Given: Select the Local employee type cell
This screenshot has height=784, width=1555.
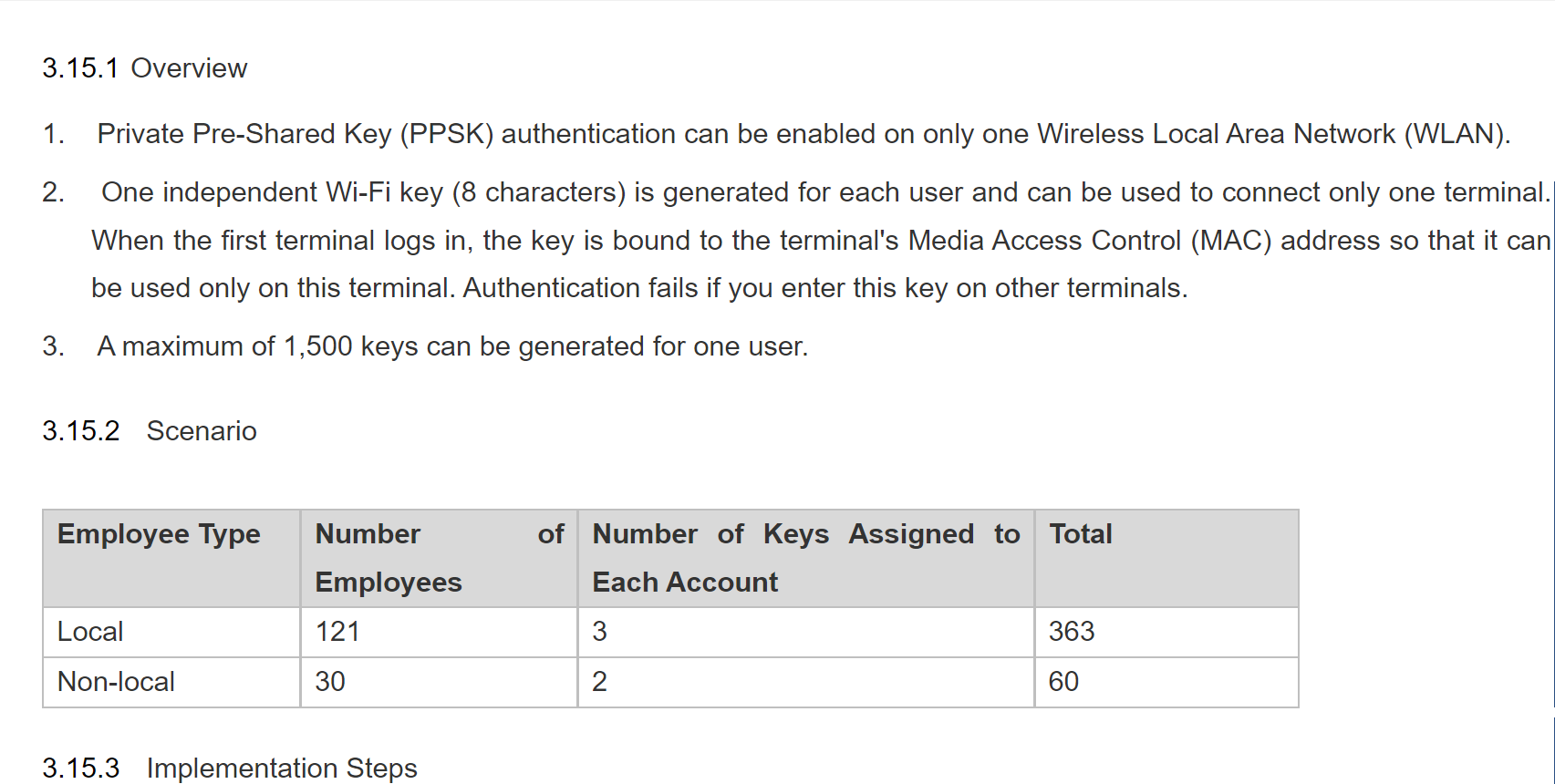Looking at the screenshot, I should pos(171,632).
